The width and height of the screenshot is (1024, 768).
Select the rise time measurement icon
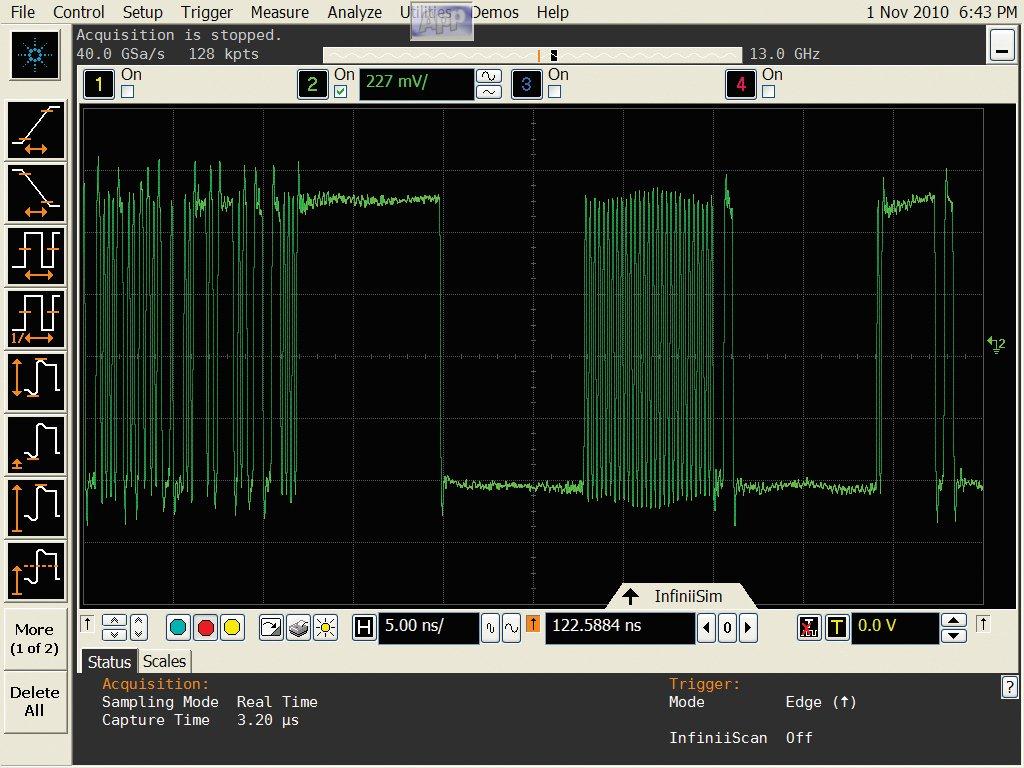(37, 131)
